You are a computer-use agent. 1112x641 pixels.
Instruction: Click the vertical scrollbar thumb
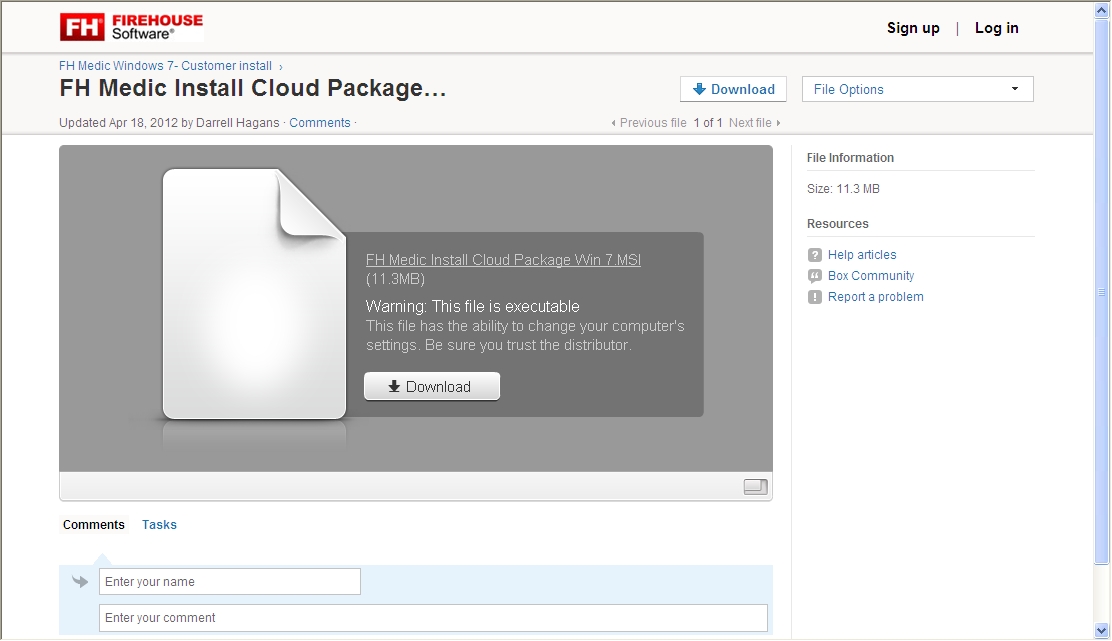[x=1101, y=291]
